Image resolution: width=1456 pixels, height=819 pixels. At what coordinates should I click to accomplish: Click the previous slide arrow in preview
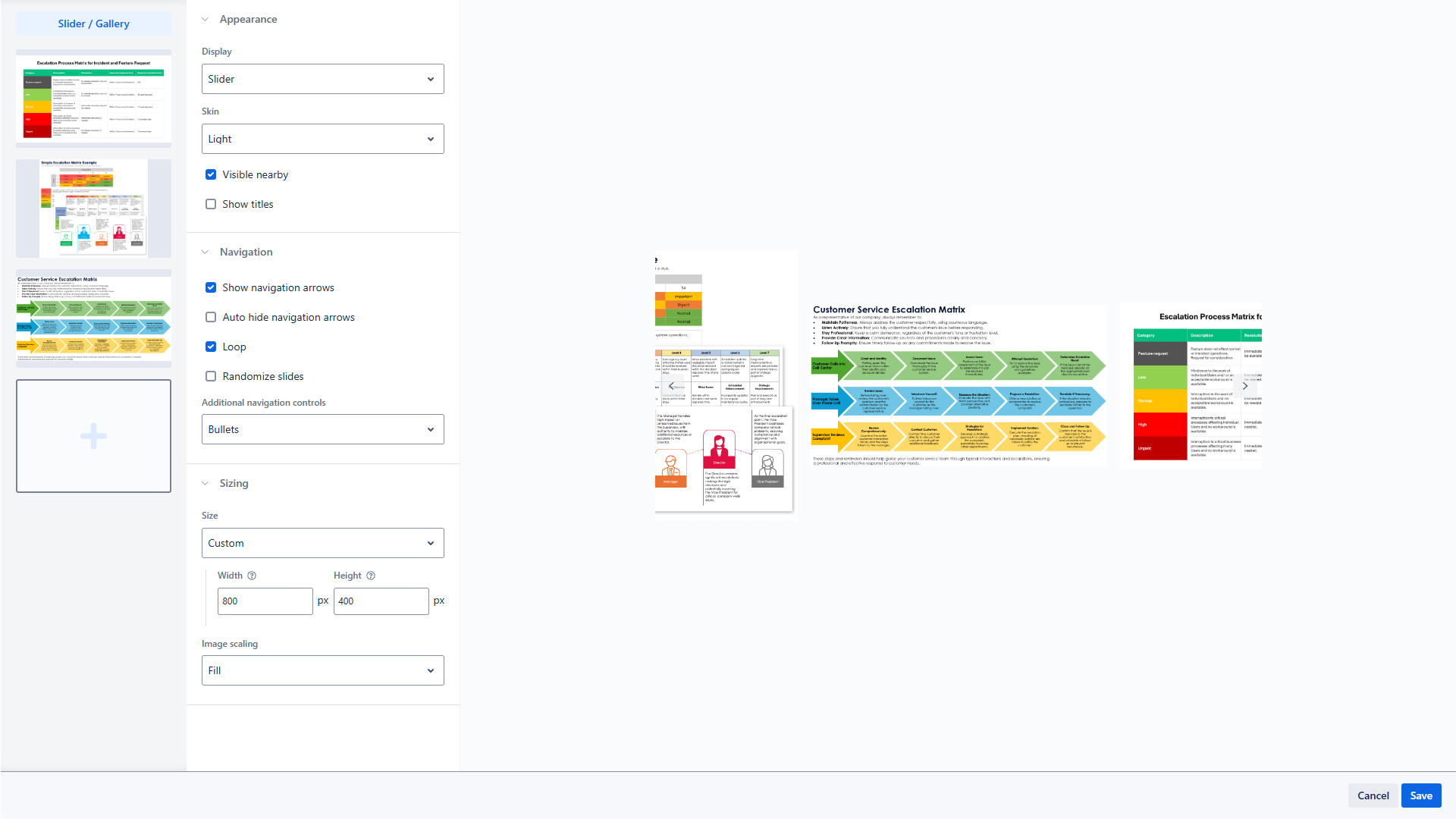671,386
